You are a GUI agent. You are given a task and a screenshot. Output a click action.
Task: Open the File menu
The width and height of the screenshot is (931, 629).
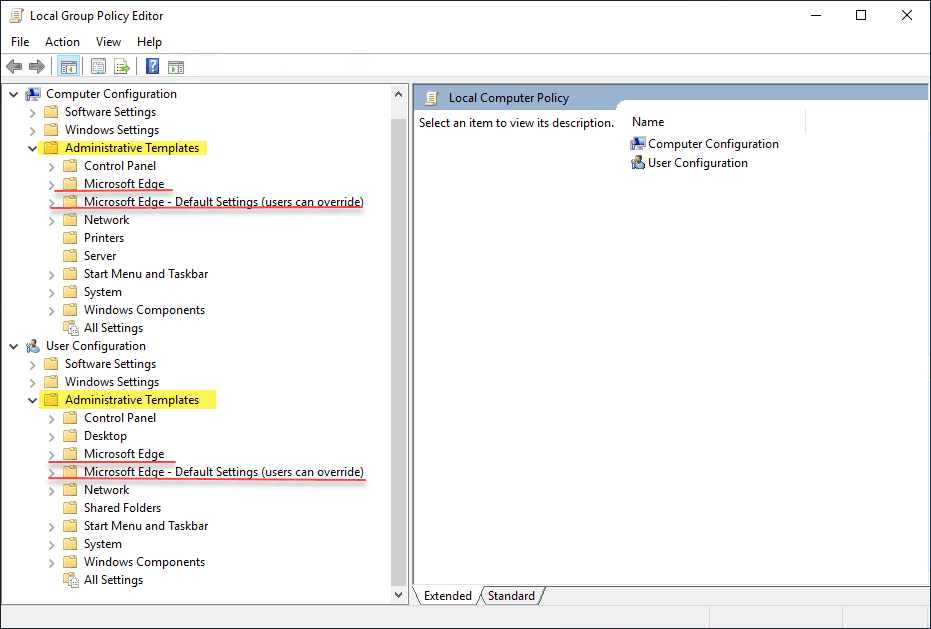tap(20, 42)
